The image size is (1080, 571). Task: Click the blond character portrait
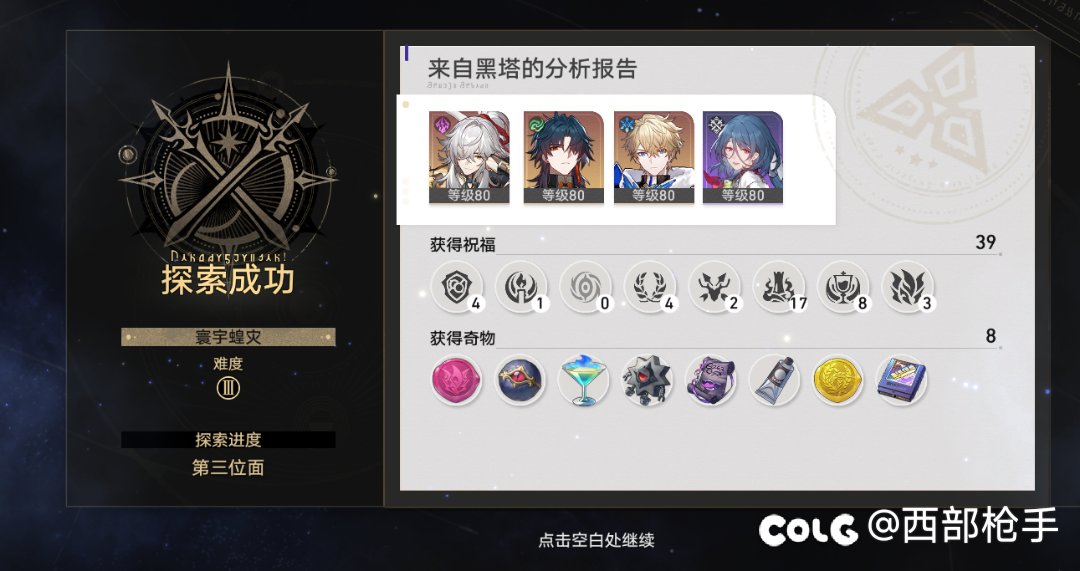(x=654, y=158)
